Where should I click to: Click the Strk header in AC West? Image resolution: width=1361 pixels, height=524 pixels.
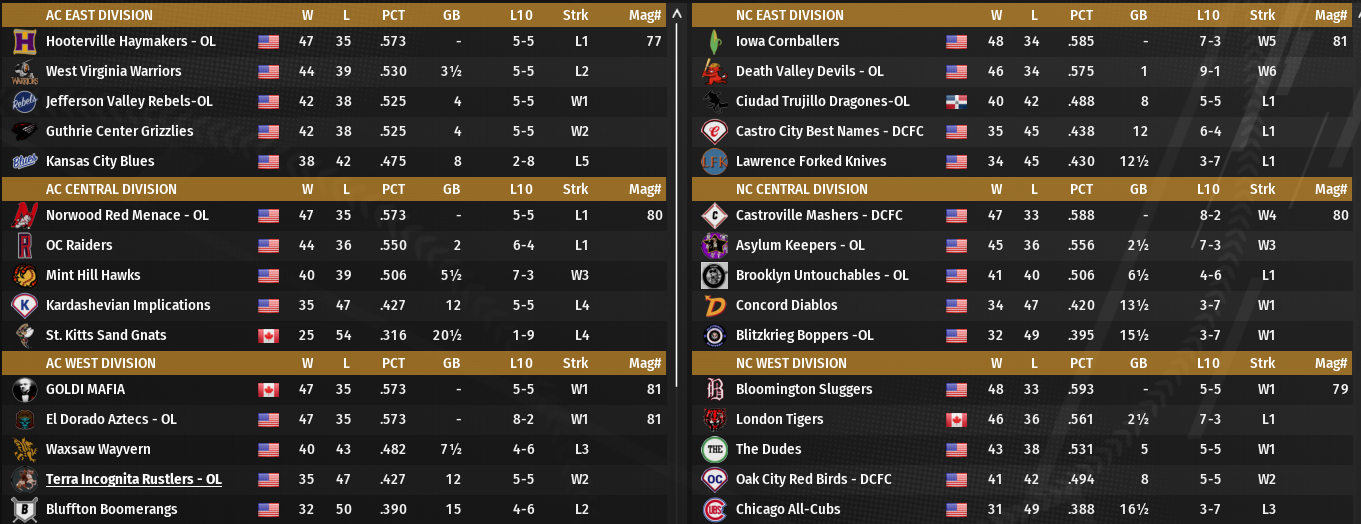[575, 364]
